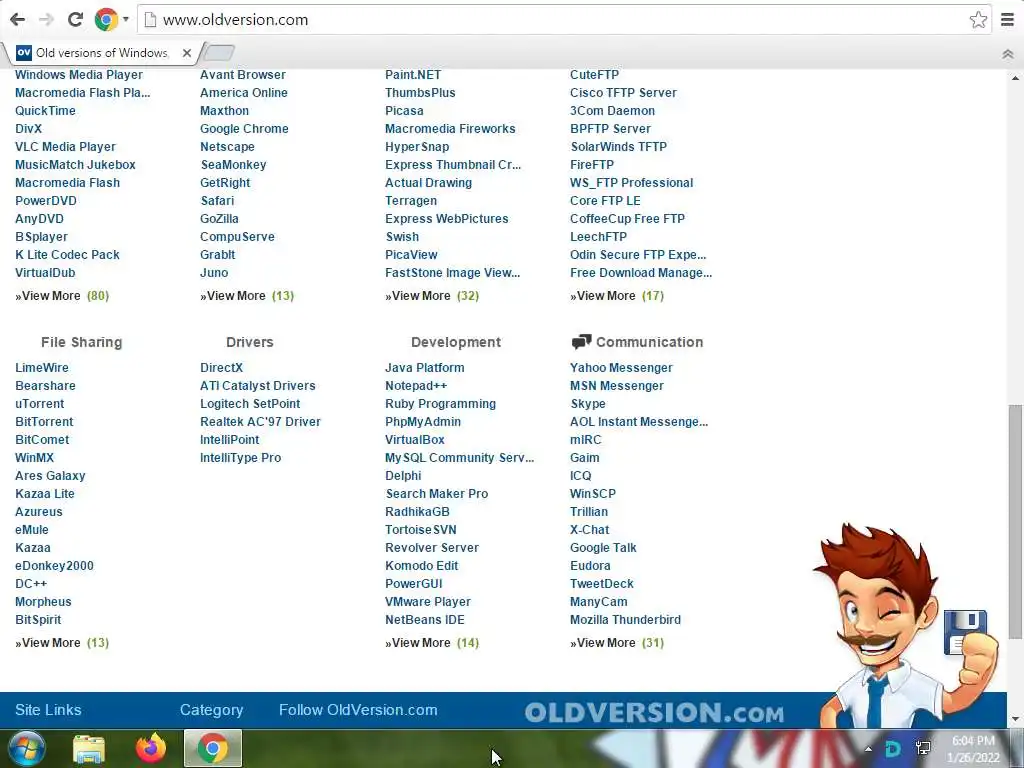Click the Category footer heading
The height and width of the screenshot is (768, 1024).
click(x=212, y=710)
